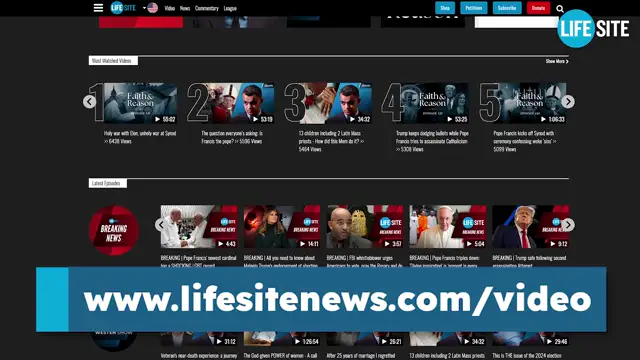Play the 5:04 Pope Francis video
Image resolution: width=640 pixels, height=360 pixels.
[x=448, y=227]
